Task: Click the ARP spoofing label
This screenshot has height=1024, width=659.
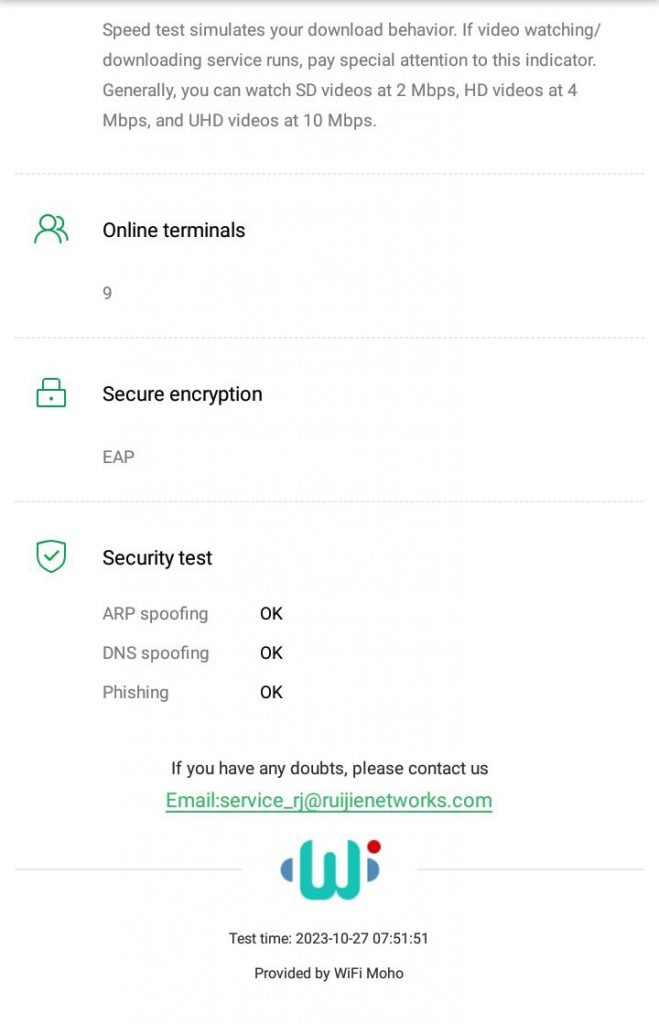Action: [x=155, y=614]
